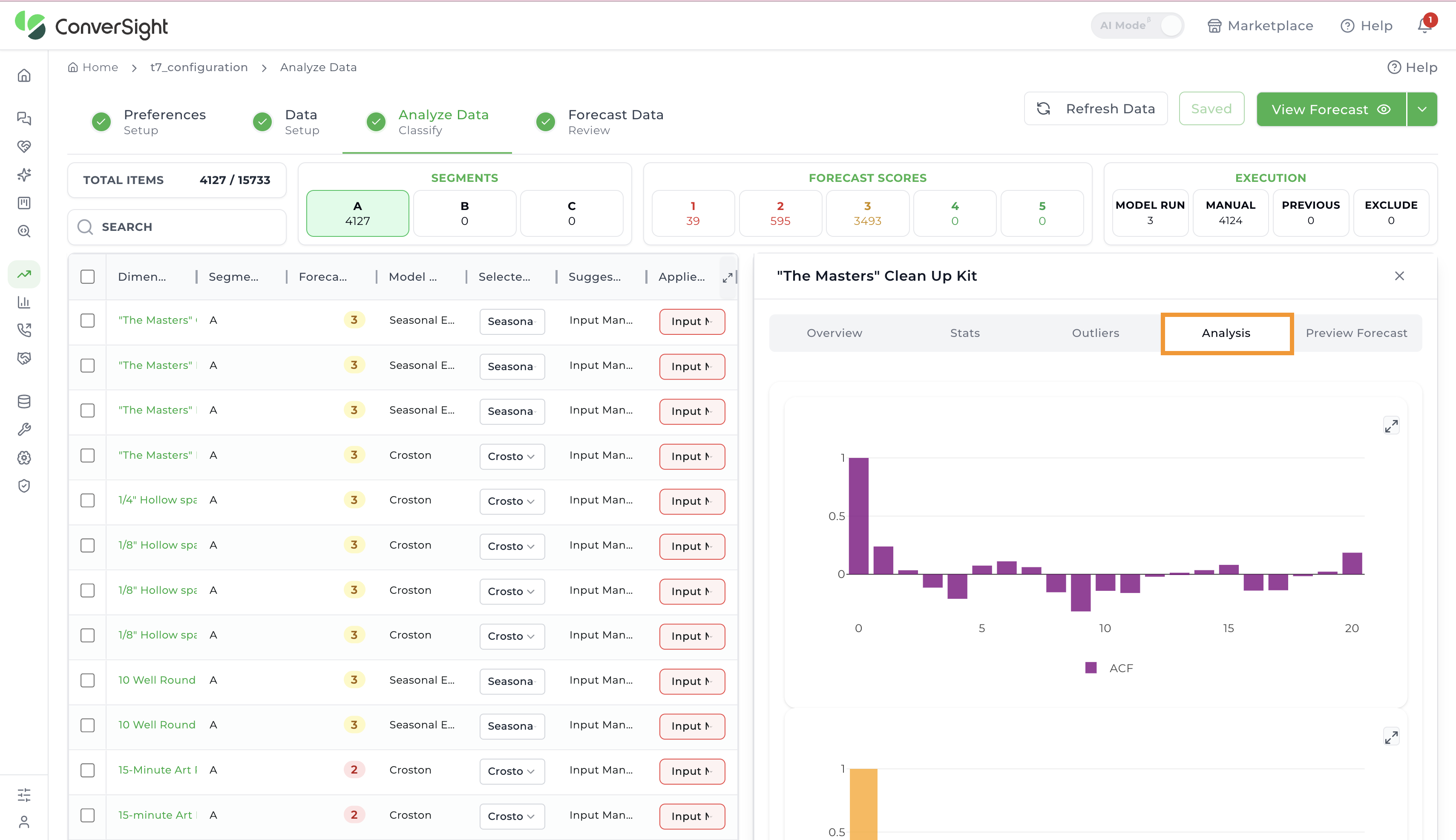The width and height of the screenshot is (1456, 840).
Task: Open Croston dropdown in 15-Minute Art row
Action: (x=512, y=771)
